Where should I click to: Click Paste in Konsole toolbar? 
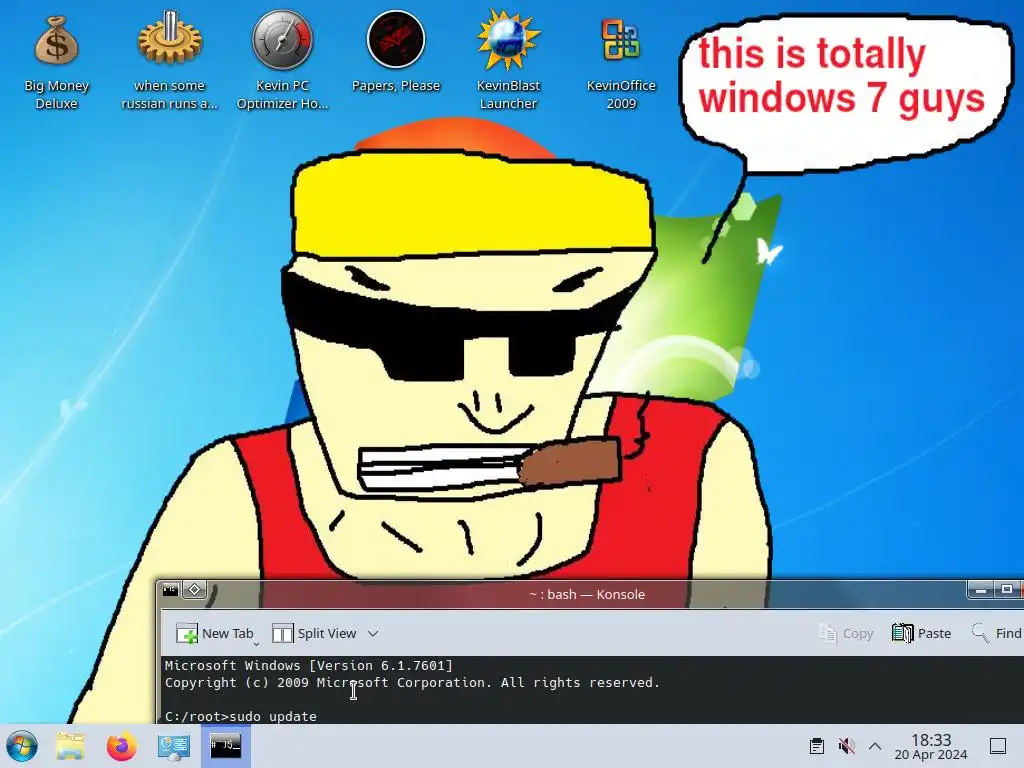point(921,633)
